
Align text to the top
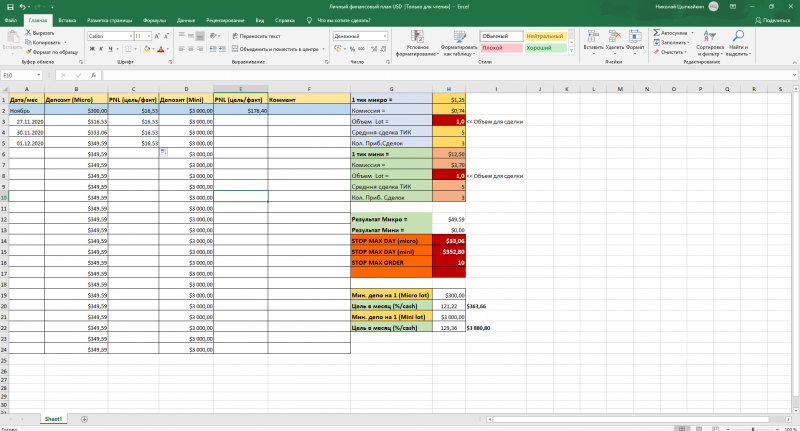point(182,36)
